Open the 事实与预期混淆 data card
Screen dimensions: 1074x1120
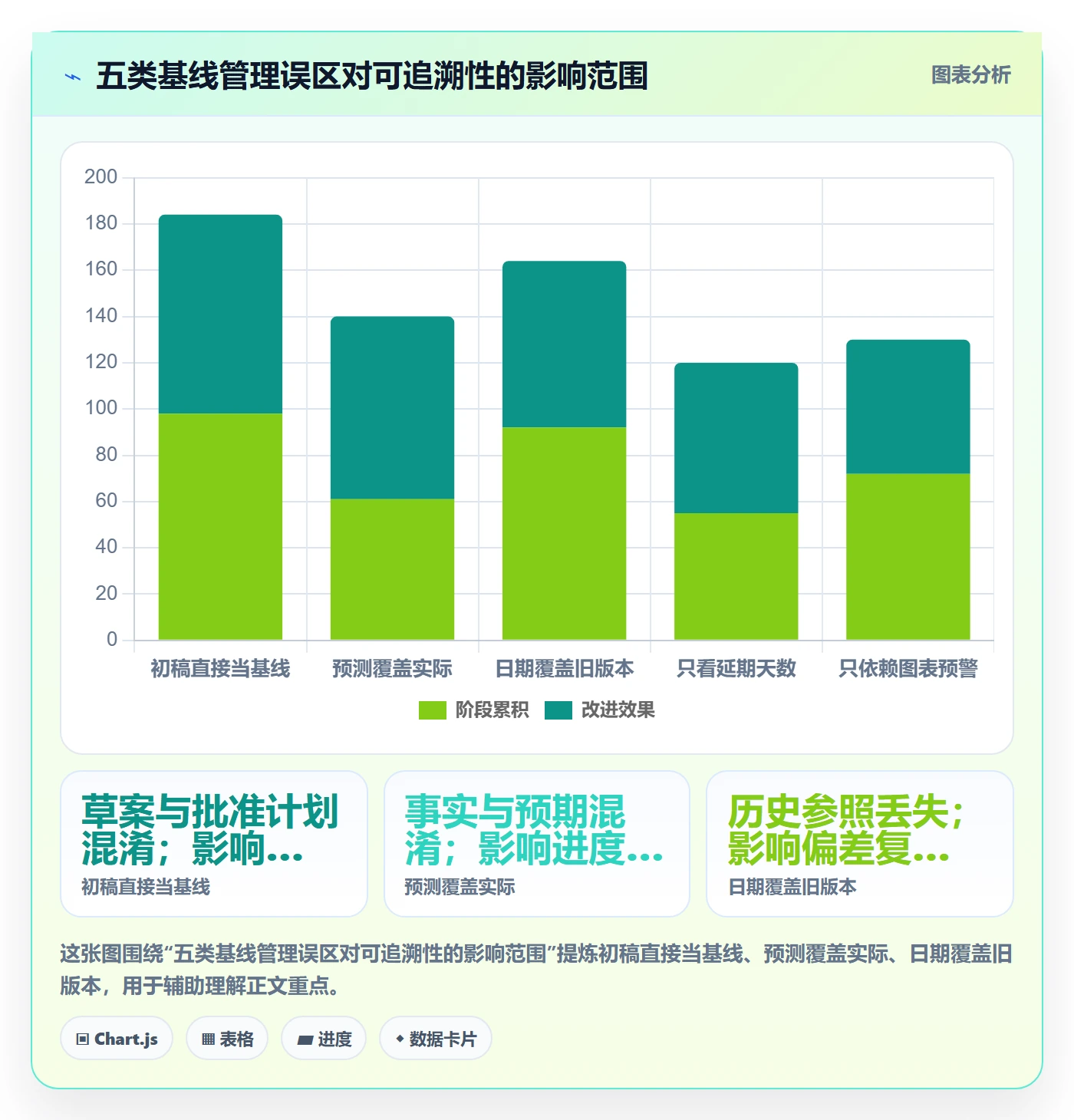(537, 844)
